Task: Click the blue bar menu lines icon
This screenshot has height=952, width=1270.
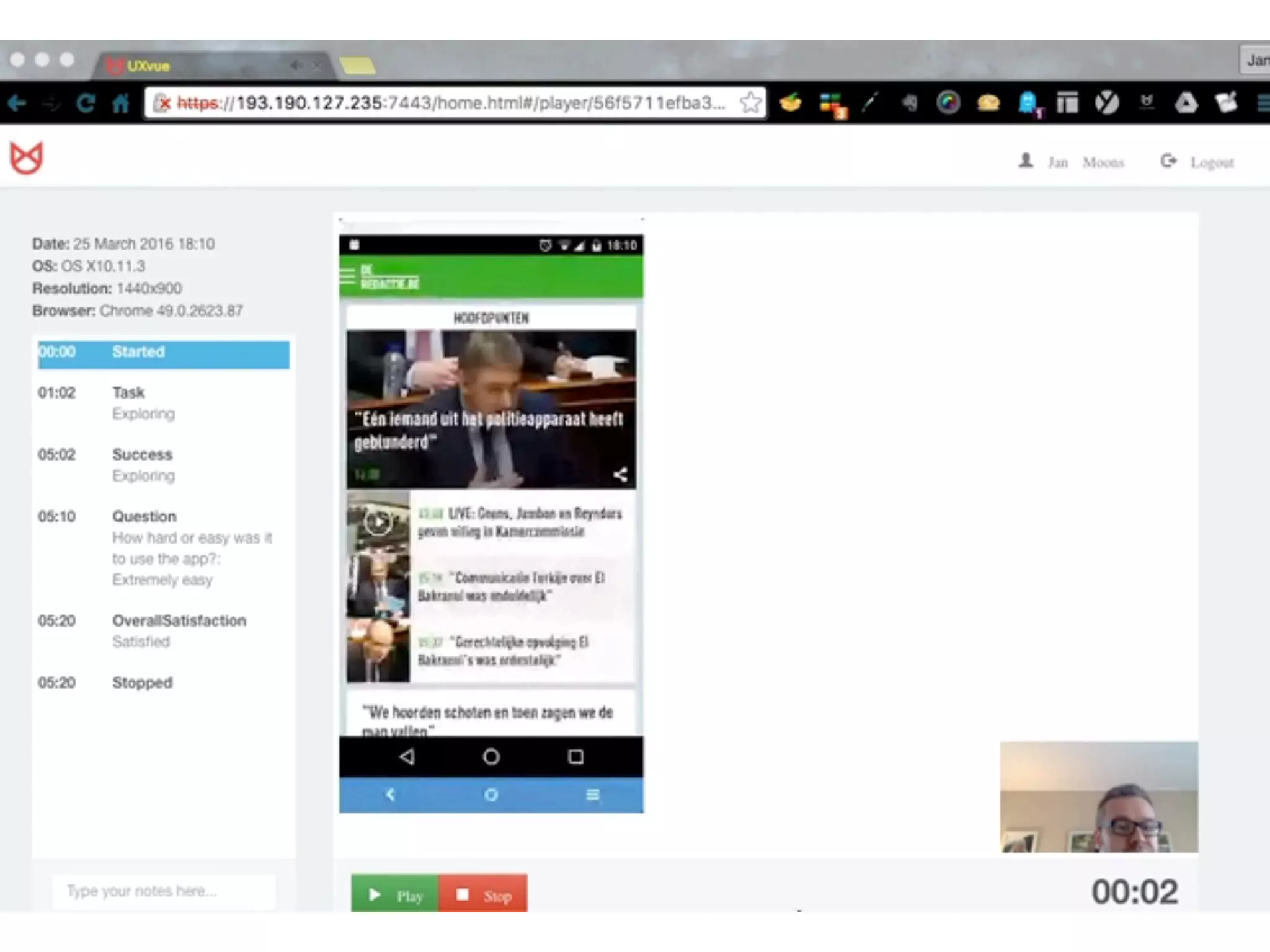Action: click(x=592, y=795)
